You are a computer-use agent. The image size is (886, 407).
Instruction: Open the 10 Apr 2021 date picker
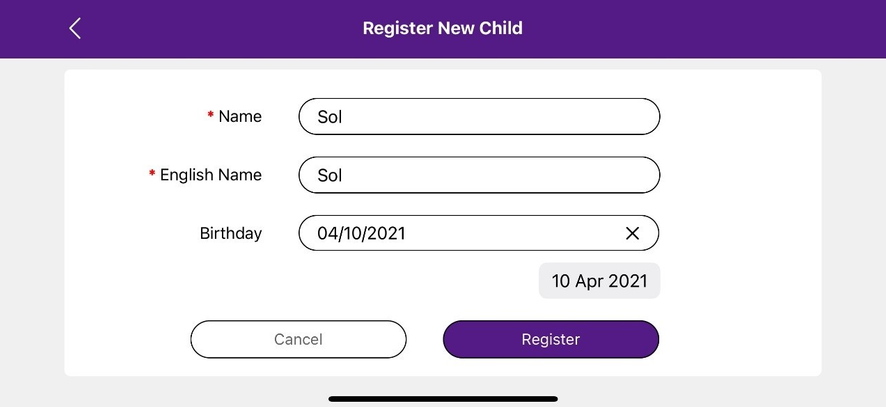[x=599, y=281]
